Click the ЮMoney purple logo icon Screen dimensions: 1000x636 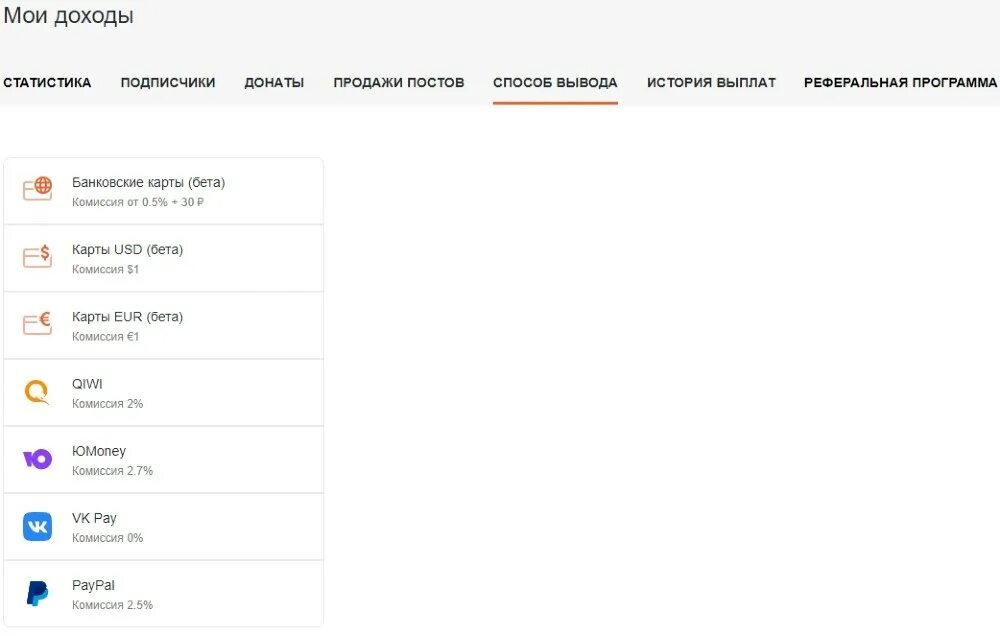coord(38,459)
